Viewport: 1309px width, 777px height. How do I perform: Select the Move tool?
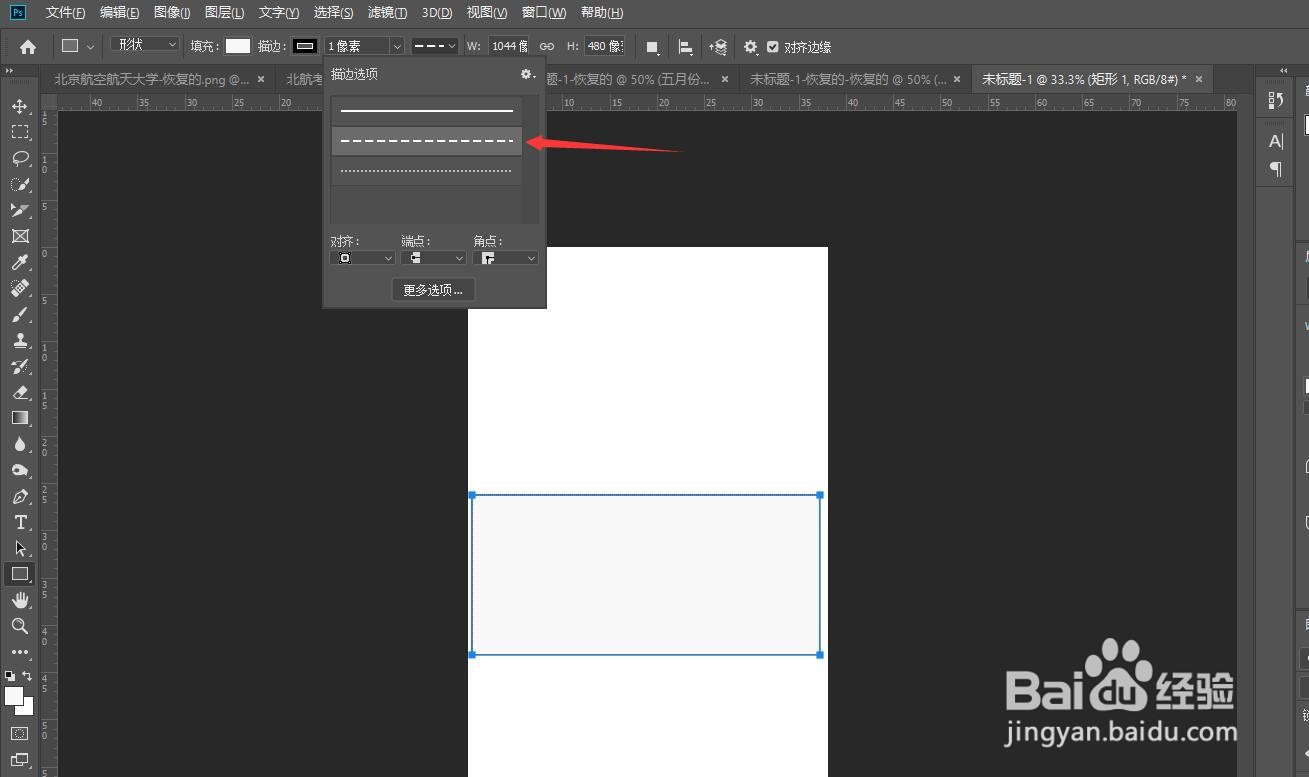20,106
